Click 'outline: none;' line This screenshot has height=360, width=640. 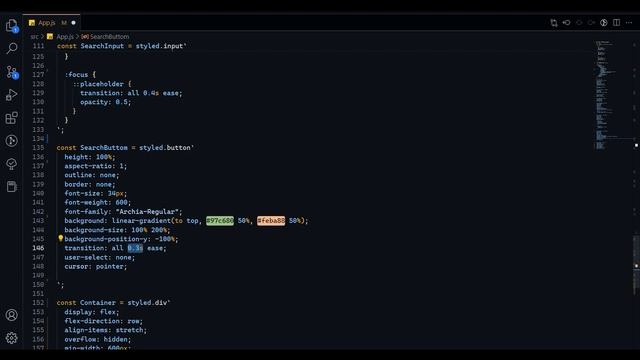(92, 175)
